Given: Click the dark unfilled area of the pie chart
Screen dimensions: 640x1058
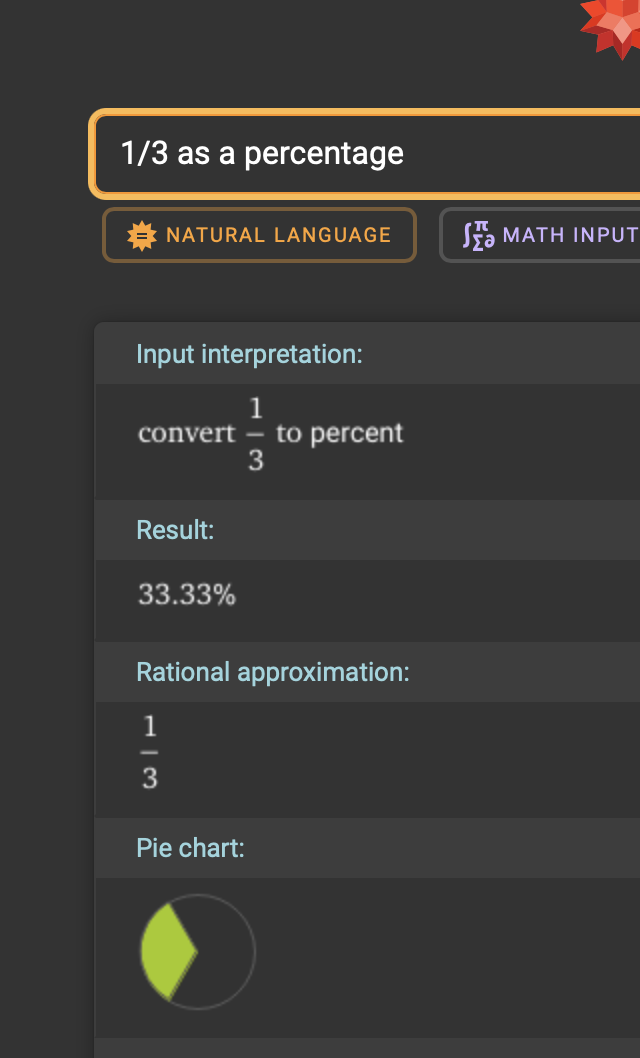Looking at the screenshot, I should [x=228, y=952].
